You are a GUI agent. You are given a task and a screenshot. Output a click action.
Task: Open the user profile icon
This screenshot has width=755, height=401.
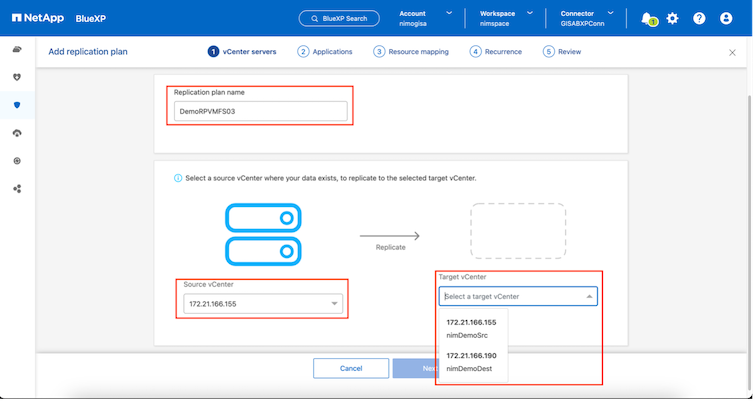[726, 18]
